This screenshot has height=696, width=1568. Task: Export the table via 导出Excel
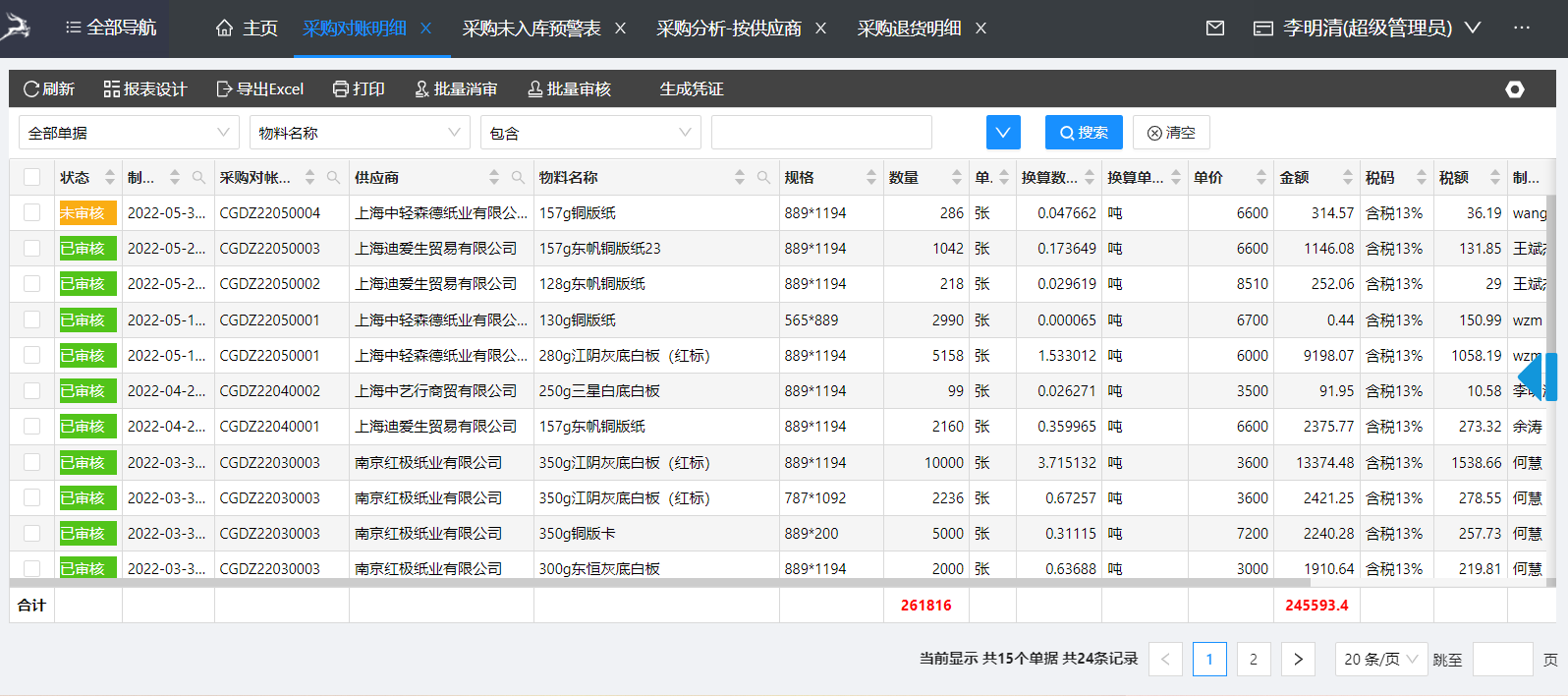point(260,89)
